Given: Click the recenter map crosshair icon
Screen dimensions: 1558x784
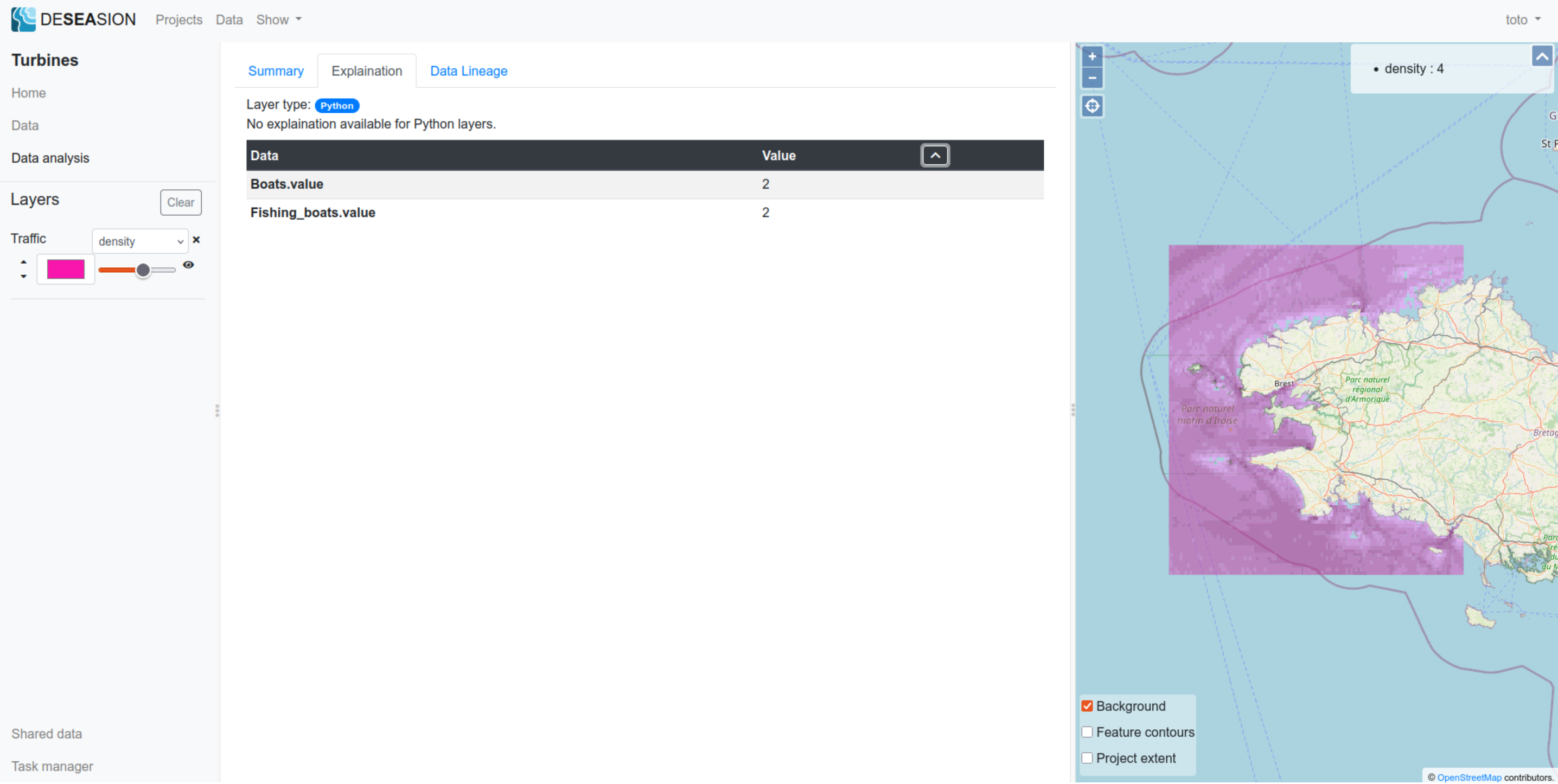Looking at the screenshot, I should coord(1091,106).
